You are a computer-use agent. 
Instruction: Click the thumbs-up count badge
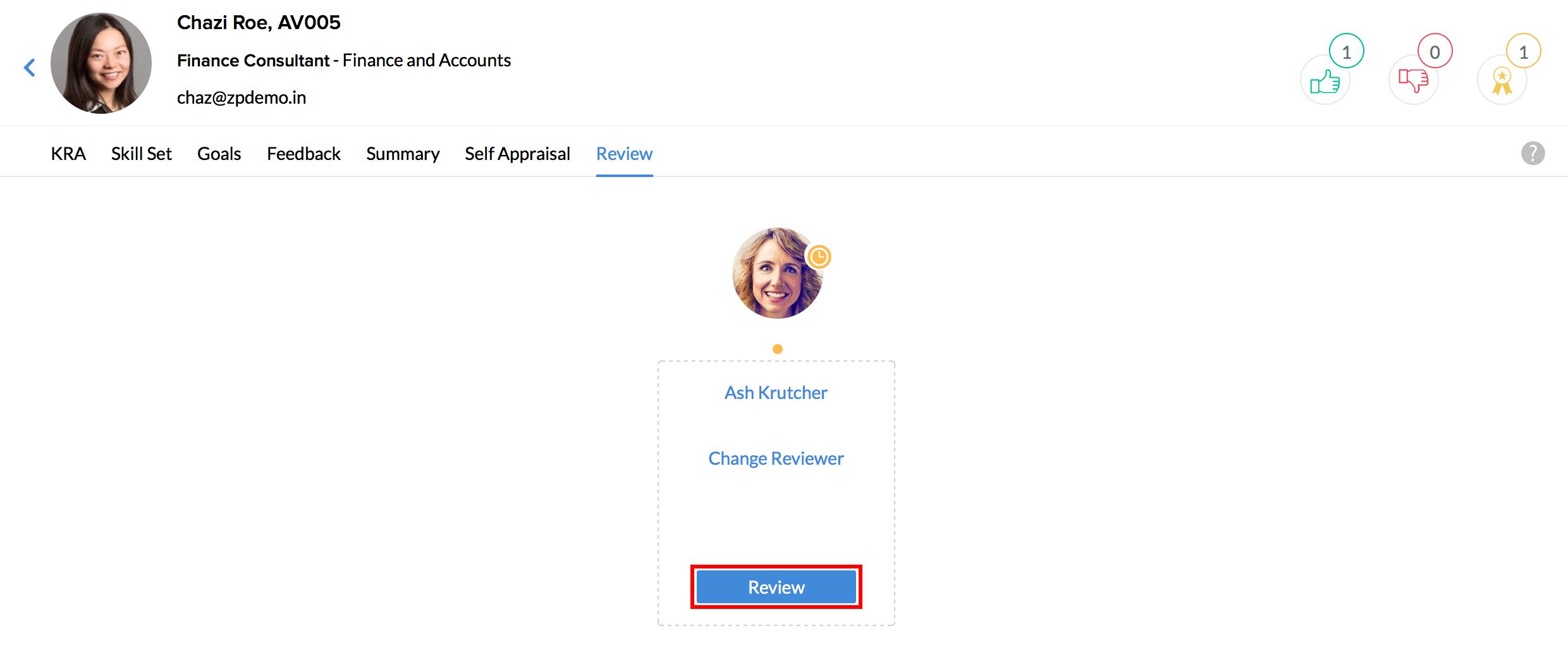pos(1346,51)
